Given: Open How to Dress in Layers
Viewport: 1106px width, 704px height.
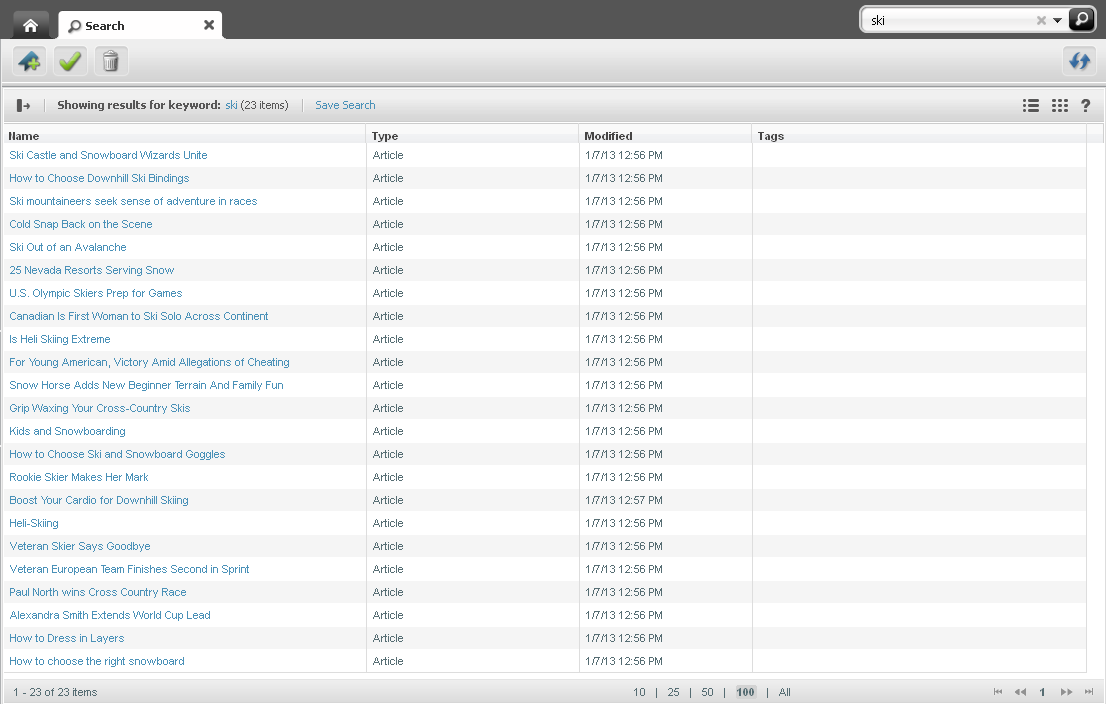Looking at the screenshot, I should (67, 638).
